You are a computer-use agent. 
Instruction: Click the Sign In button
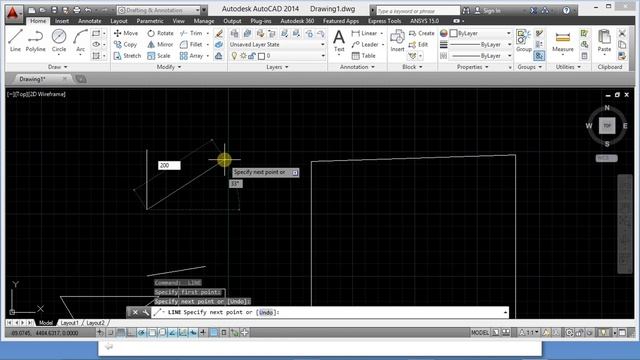pos(488,11)
